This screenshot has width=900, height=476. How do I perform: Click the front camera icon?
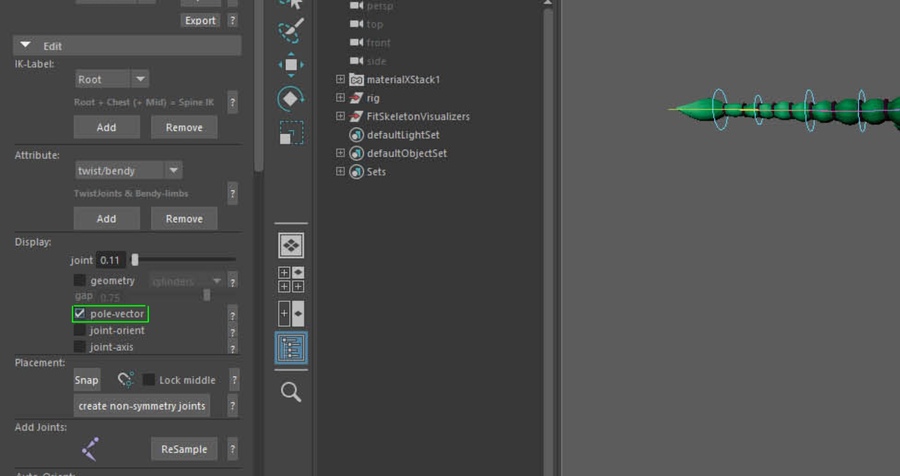coord(356,42)
